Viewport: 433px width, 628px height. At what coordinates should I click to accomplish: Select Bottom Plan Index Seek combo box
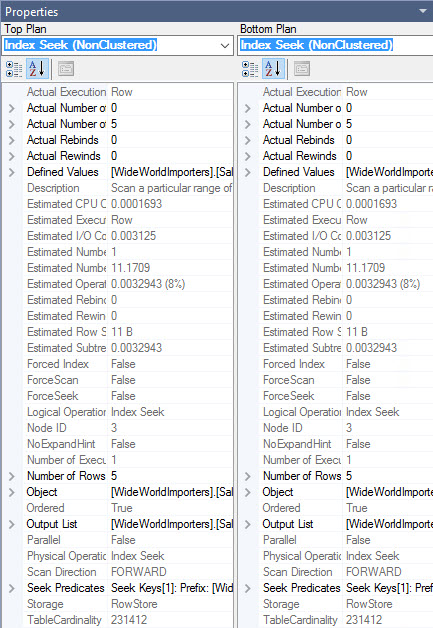tap(335, 45)
